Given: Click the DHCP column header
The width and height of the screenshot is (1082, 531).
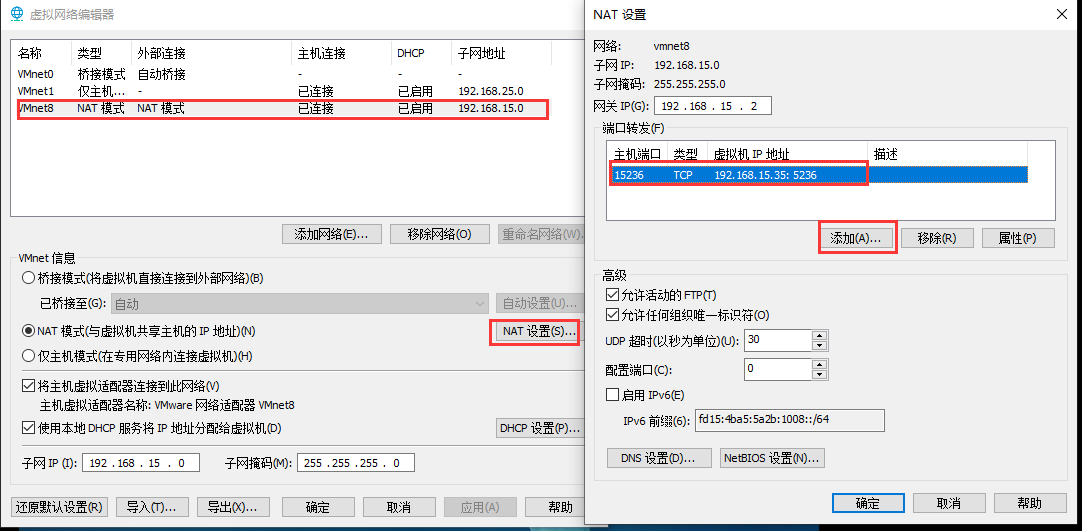Looking at the screenshot, I should point(422,53).
